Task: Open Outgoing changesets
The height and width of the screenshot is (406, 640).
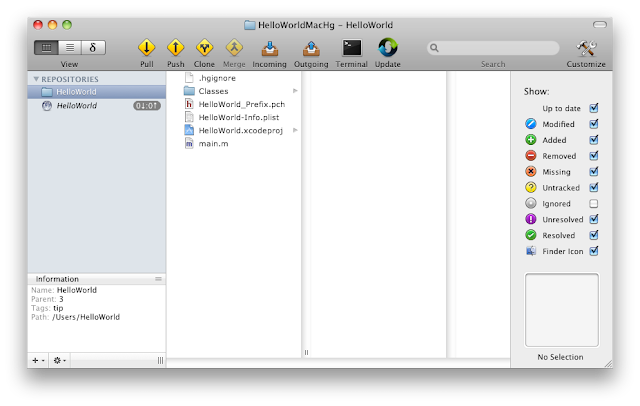Action: [311, 49]
